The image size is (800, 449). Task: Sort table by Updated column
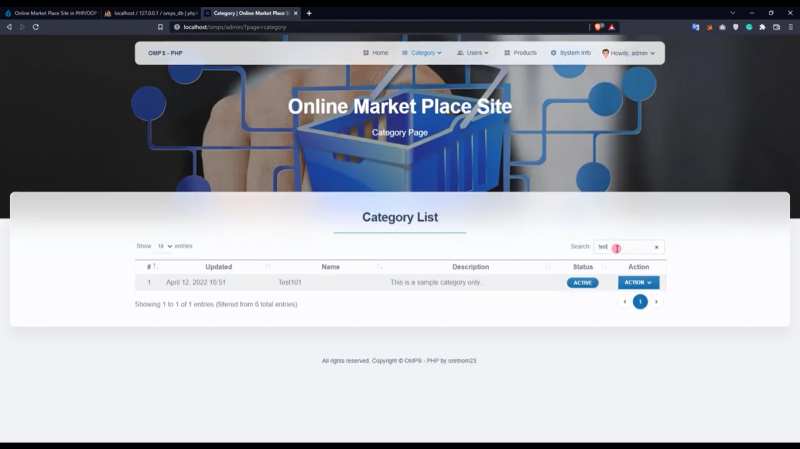[x=218, y=267]
